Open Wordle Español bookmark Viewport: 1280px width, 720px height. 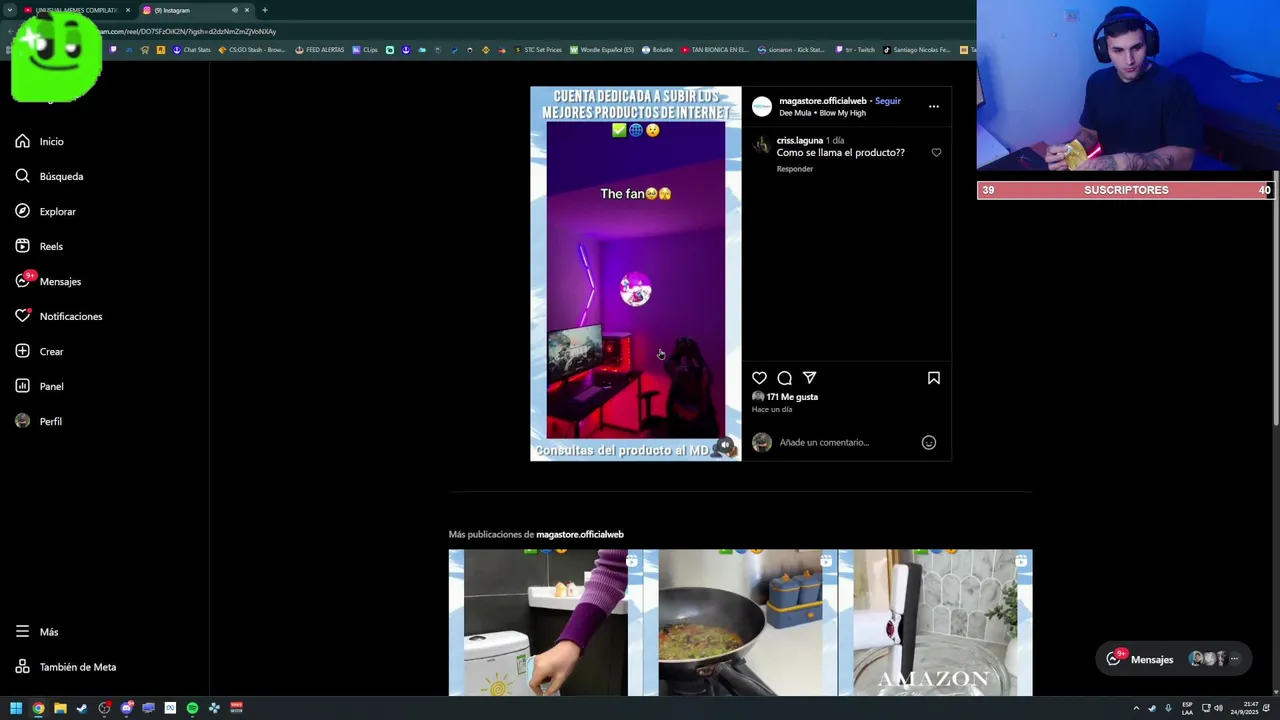(602, 50)
